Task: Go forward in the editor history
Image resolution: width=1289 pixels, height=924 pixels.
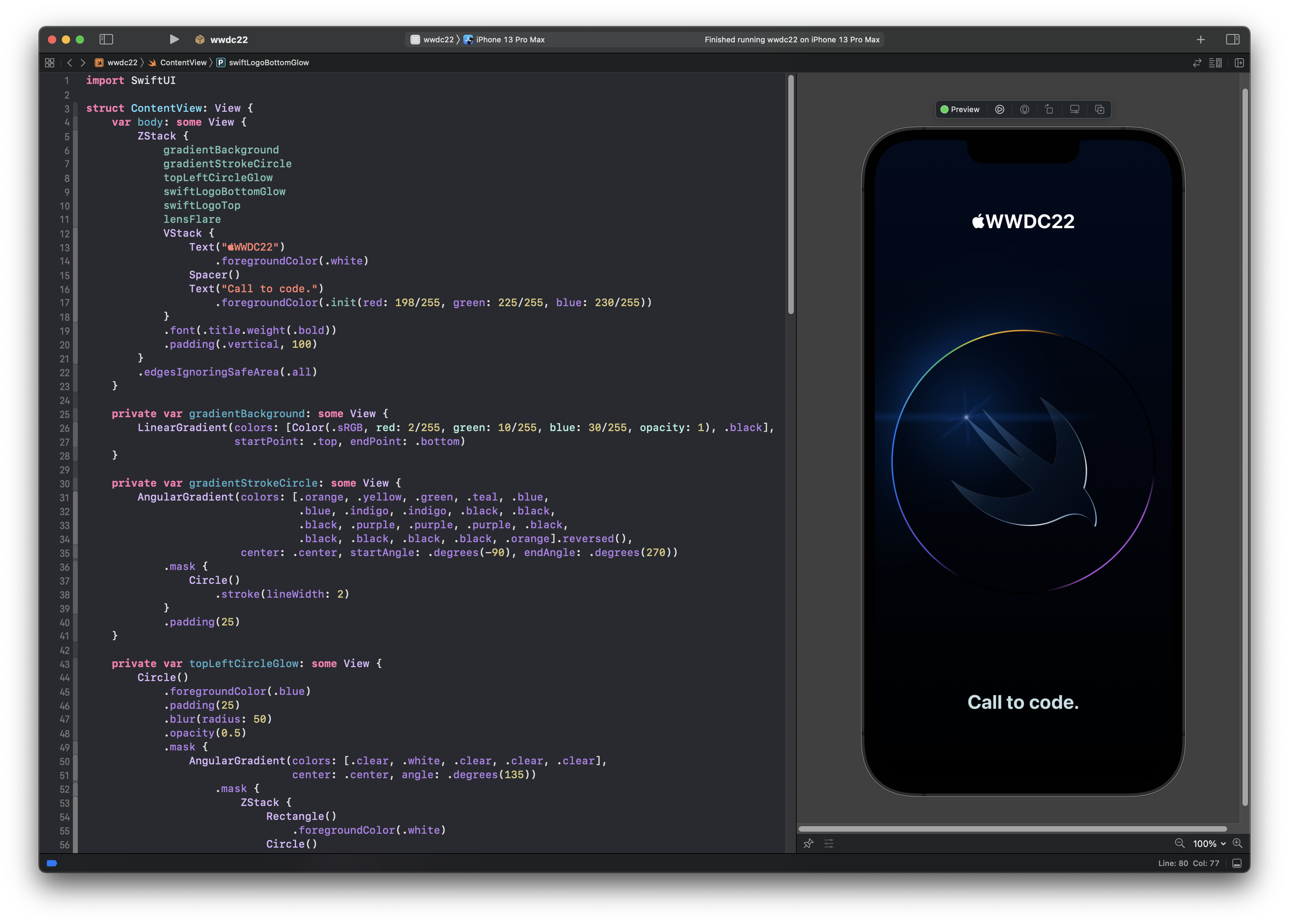Action: pyautogui.click(x=83, y=62)
